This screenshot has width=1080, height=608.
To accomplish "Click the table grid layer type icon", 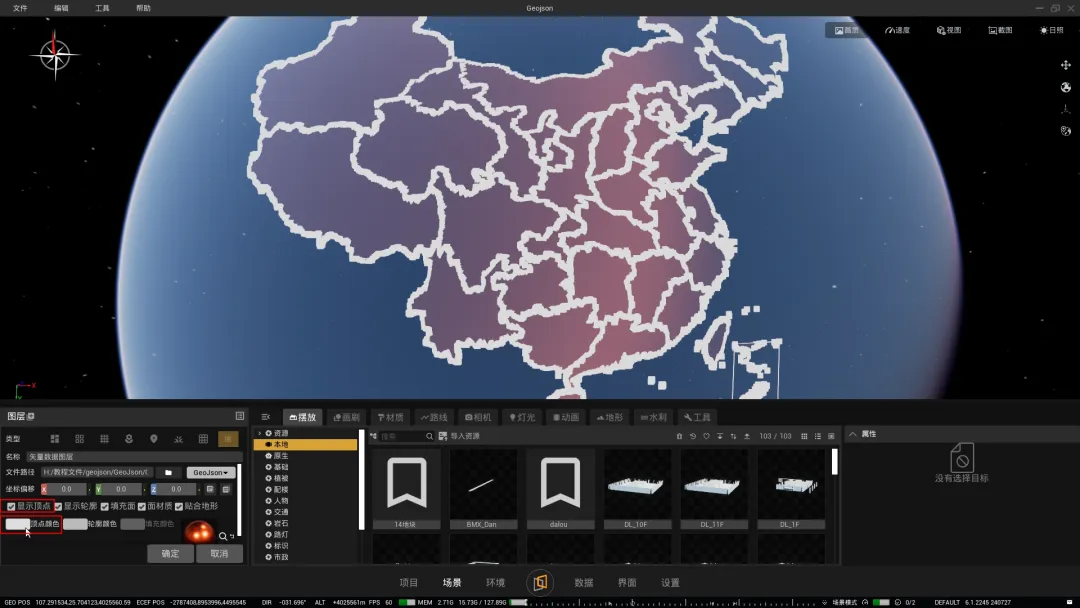I will coord(203,439).
